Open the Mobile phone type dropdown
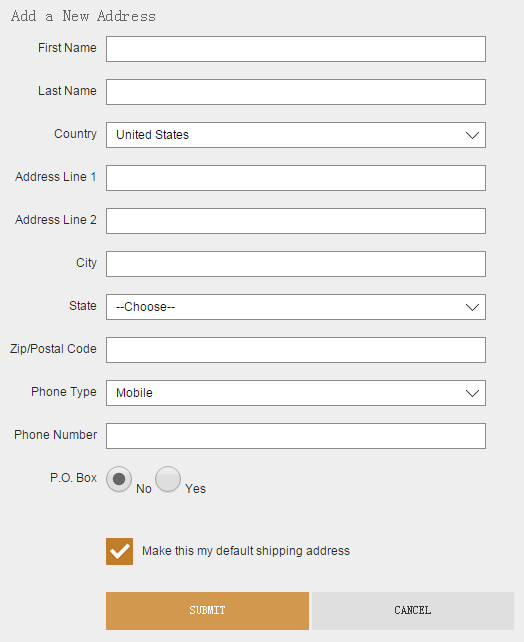The image size is (524, 642). 296,393
